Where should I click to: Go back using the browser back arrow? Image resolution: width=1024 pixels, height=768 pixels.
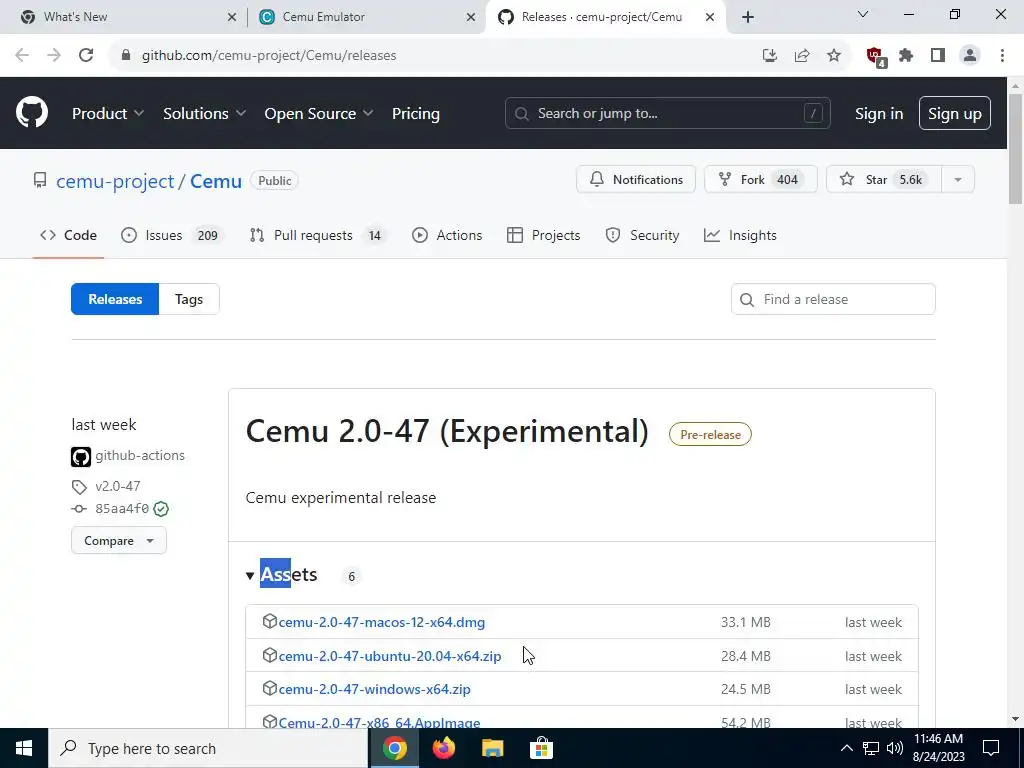click(22, 56)
